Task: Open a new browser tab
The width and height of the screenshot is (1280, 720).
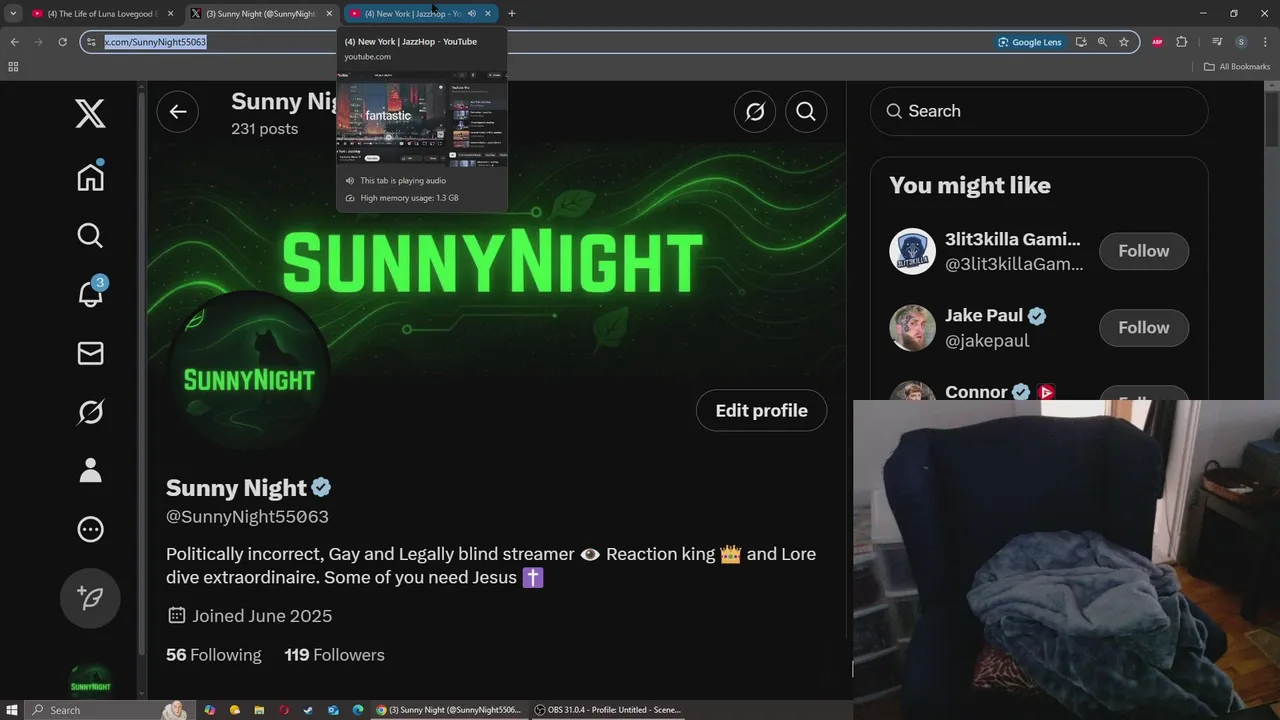Action: [511, 13]
